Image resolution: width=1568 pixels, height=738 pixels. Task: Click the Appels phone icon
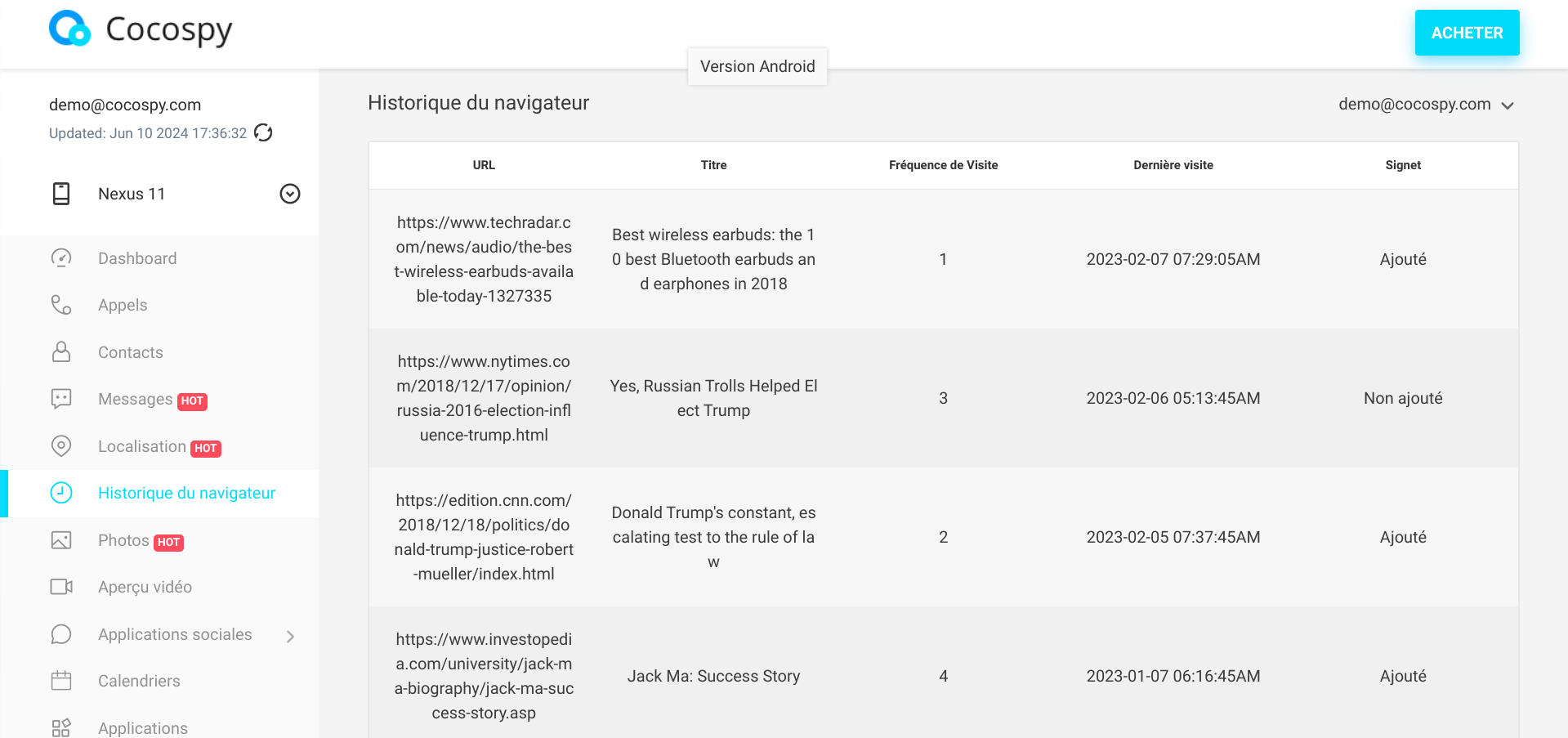tap(61, 305)
